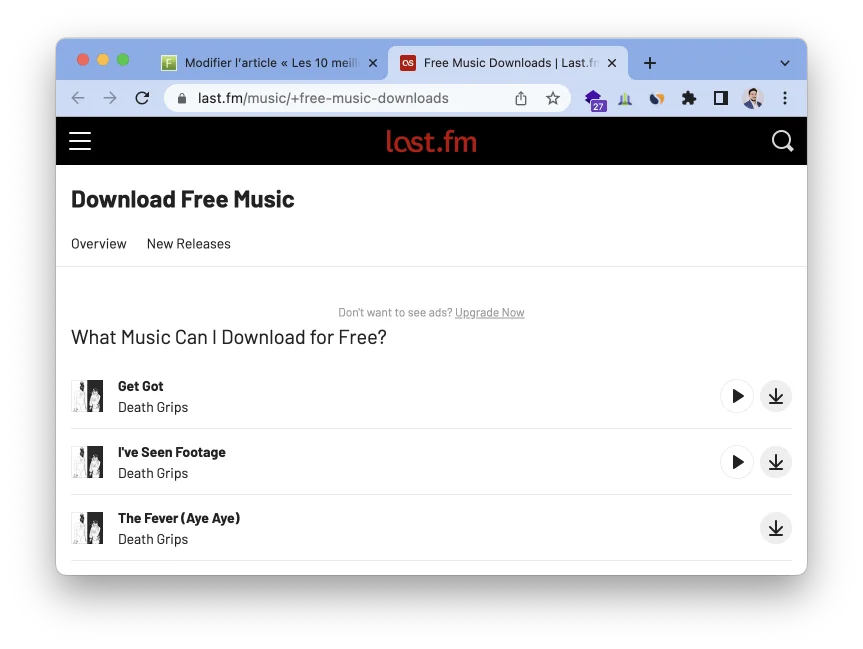Open the purple extension with badge 27
The width and height of the screenshot is (863, 649).
coord(595,100)
